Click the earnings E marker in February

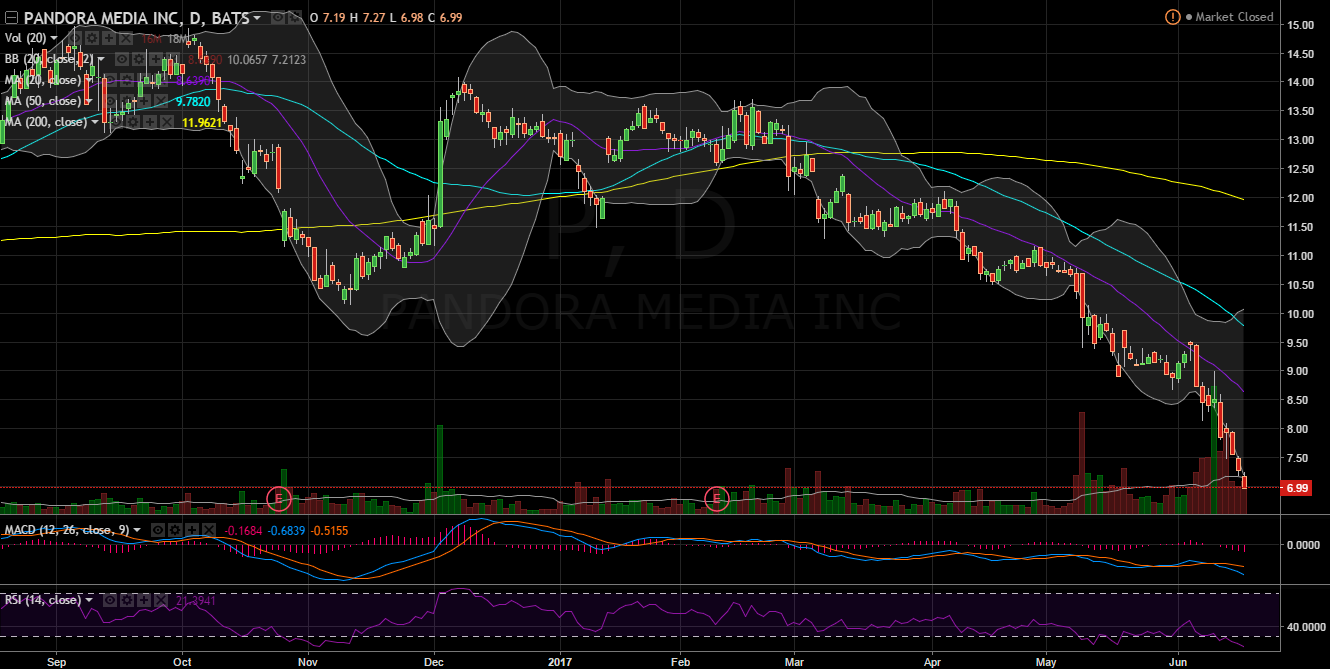pos(716,497)
